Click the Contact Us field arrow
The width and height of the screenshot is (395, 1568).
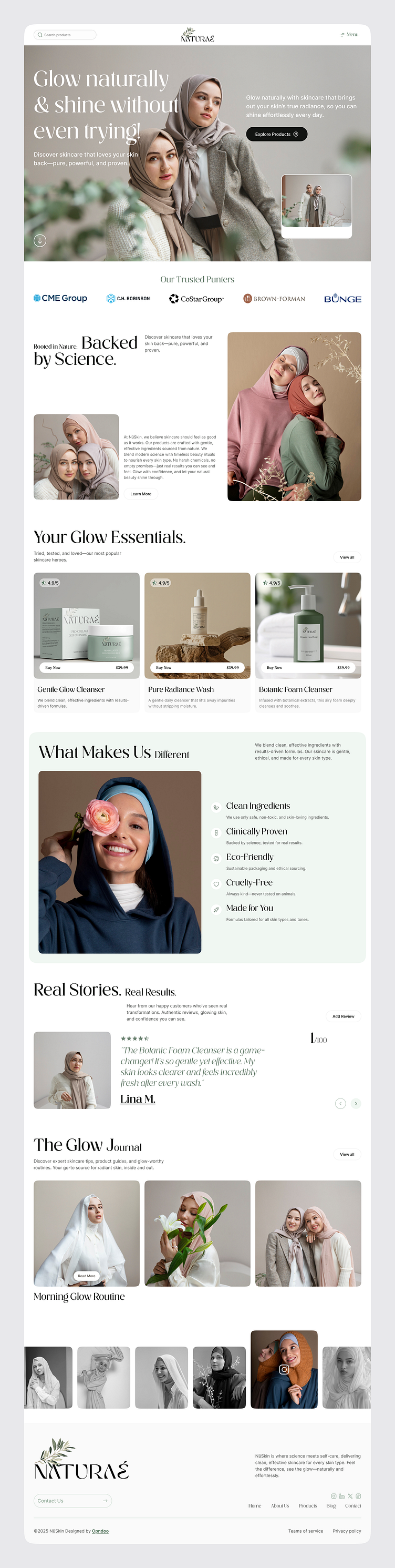(x=105, y=1501)
